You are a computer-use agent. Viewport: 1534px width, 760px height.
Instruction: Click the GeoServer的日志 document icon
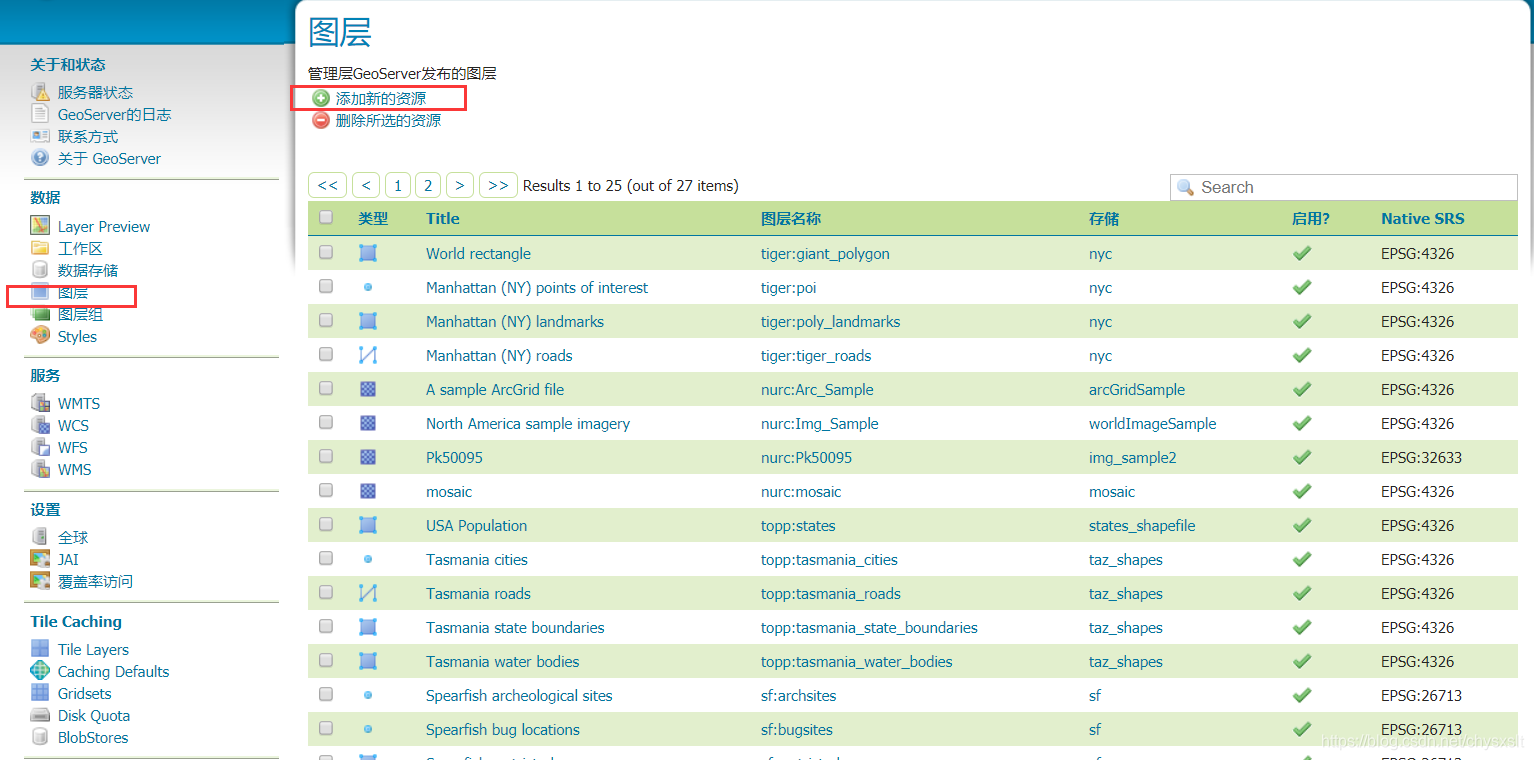(40, 114)
